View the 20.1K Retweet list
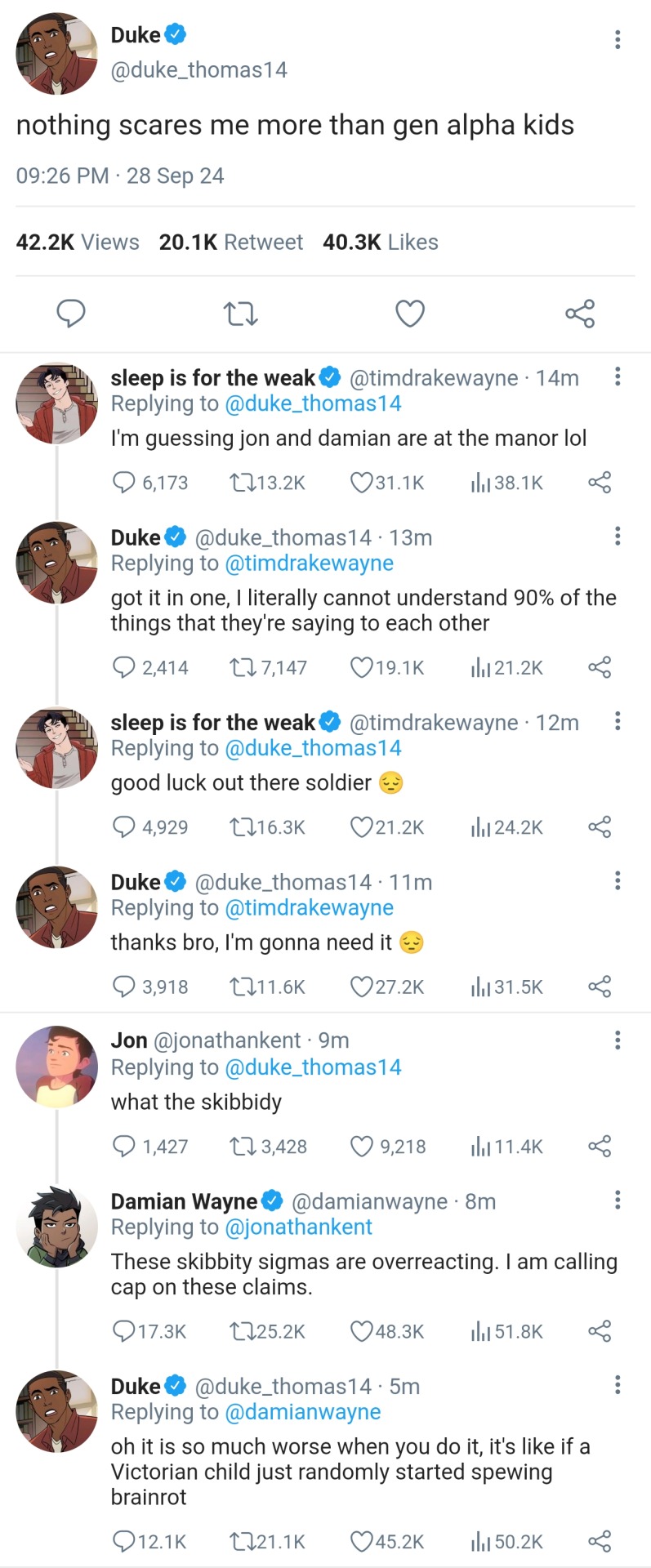 [x=230, y=243]
